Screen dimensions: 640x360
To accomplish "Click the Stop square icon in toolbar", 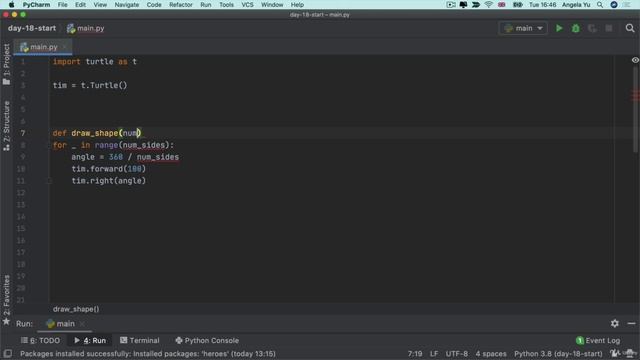I will coord(609,28).
